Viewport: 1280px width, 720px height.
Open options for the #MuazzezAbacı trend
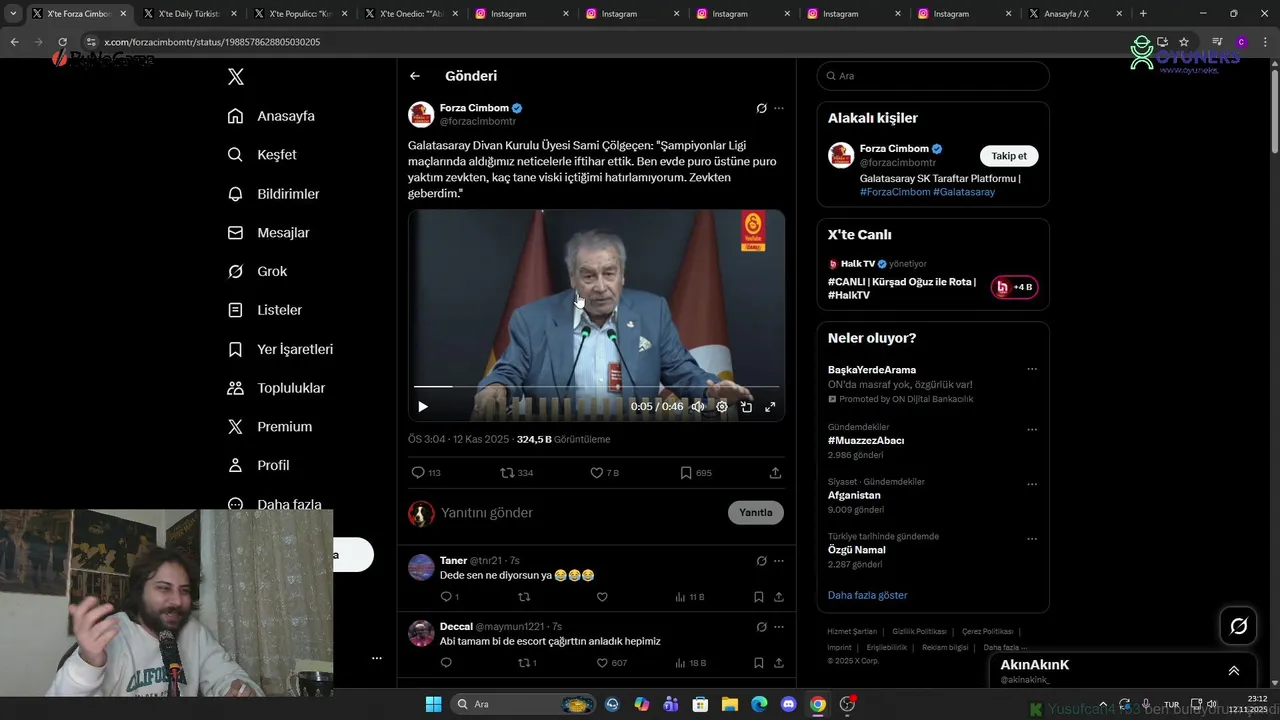coord(1032,430)
